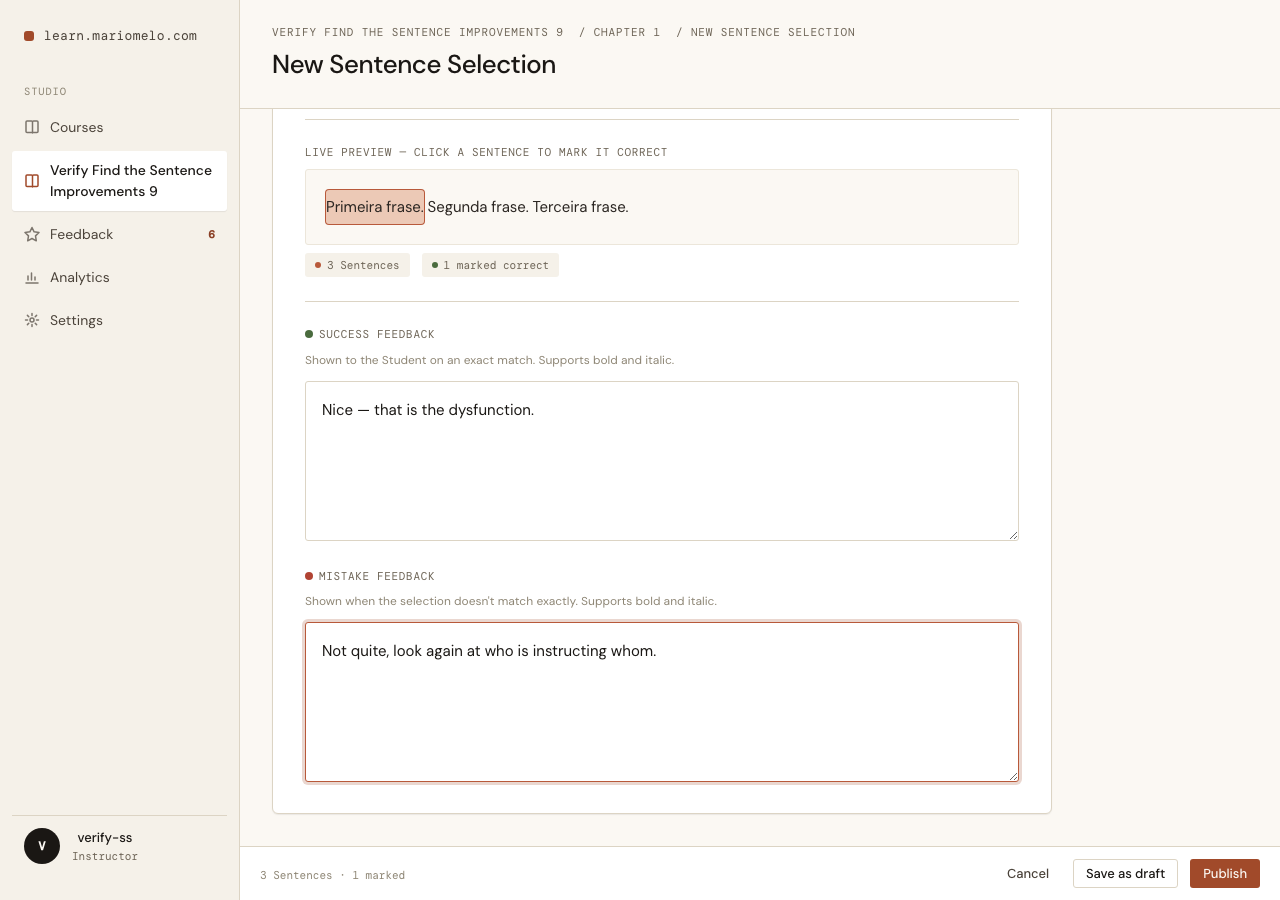The width and height of the screenshot is (1280, 900).
Task: Click the 'New Sentence Selection' breadcrumb
Action: coord(773,32)
